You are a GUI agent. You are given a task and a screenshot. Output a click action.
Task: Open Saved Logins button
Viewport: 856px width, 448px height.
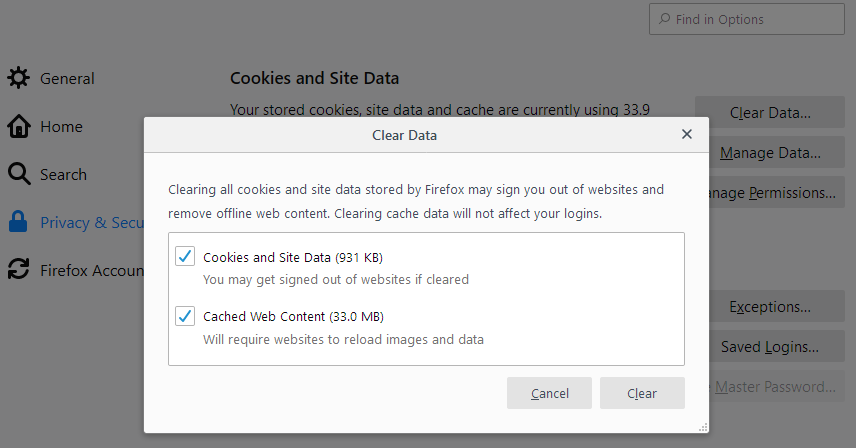click(770, 347)
